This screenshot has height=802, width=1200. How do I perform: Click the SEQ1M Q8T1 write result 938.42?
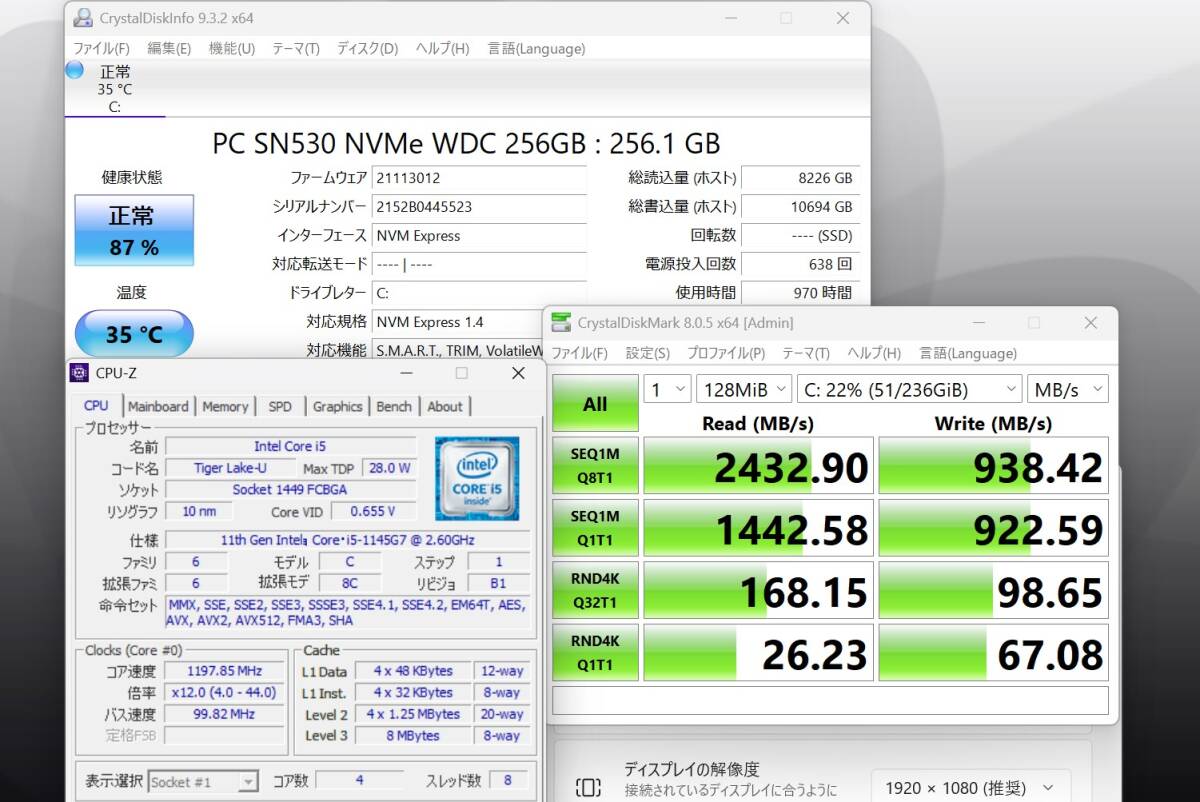pos(994,466)
